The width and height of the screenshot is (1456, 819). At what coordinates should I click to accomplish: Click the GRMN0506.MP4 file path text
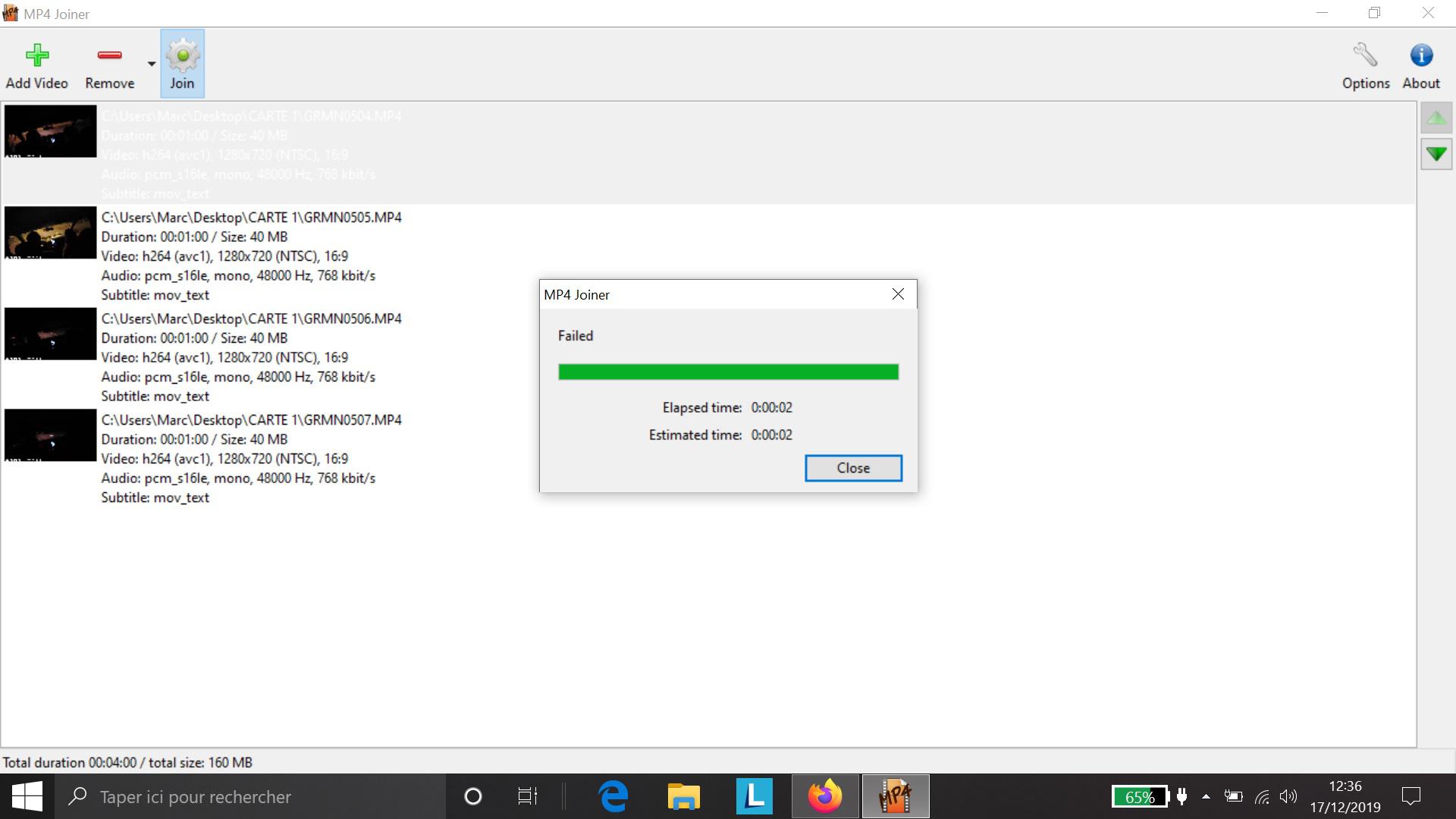pyautogui.click(x=252, y=318)
